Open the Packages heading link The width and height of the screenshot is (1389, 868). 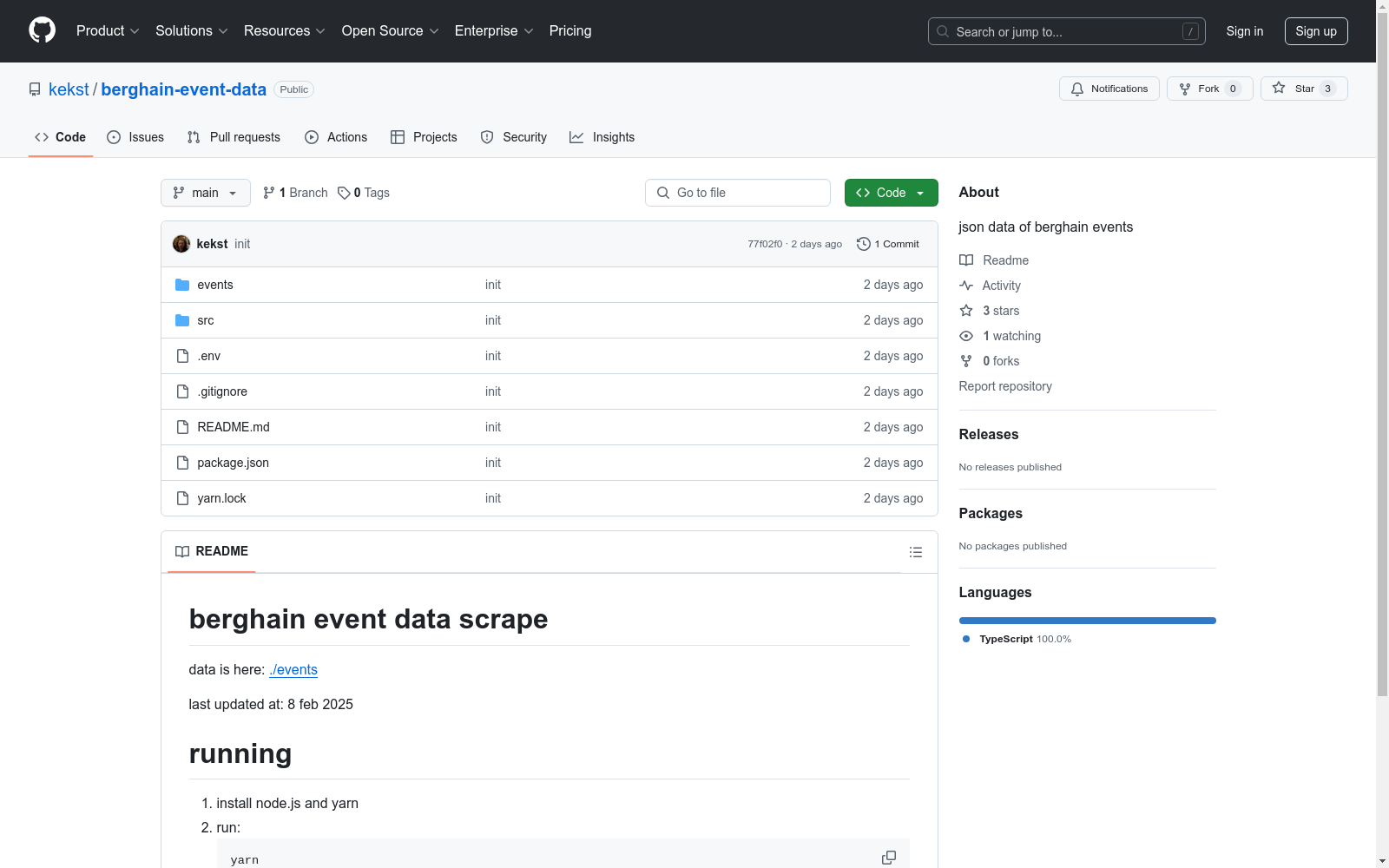[991, 513]
